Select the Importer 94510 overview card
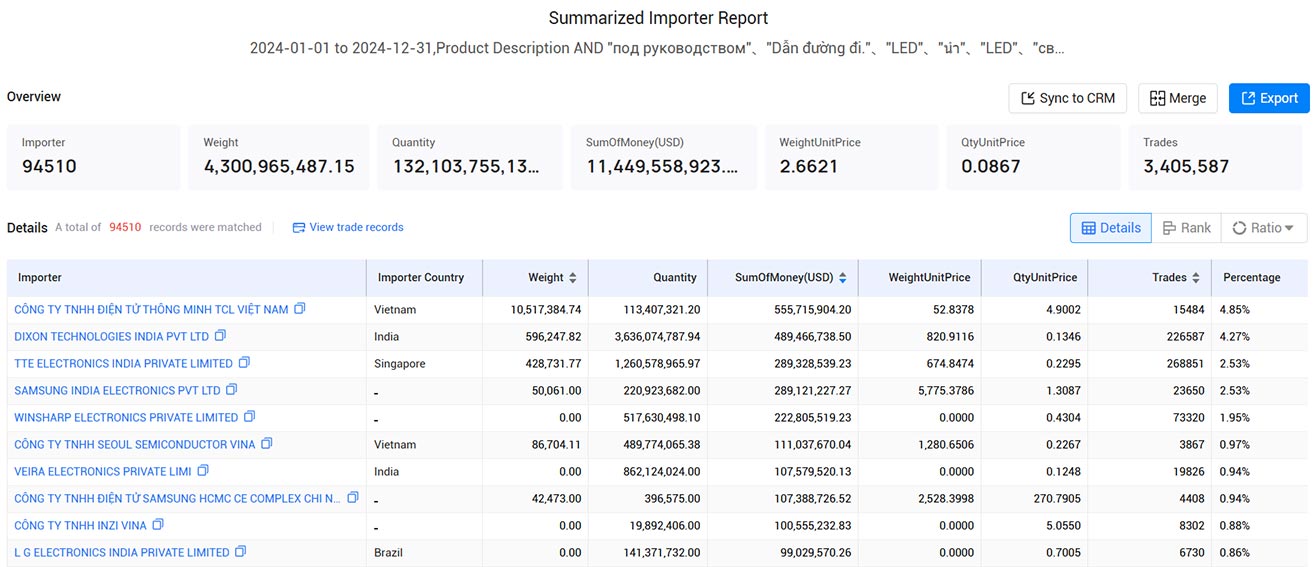This screenshot has width=1313, height=567. pyautogui.click(x=94, y=157)
